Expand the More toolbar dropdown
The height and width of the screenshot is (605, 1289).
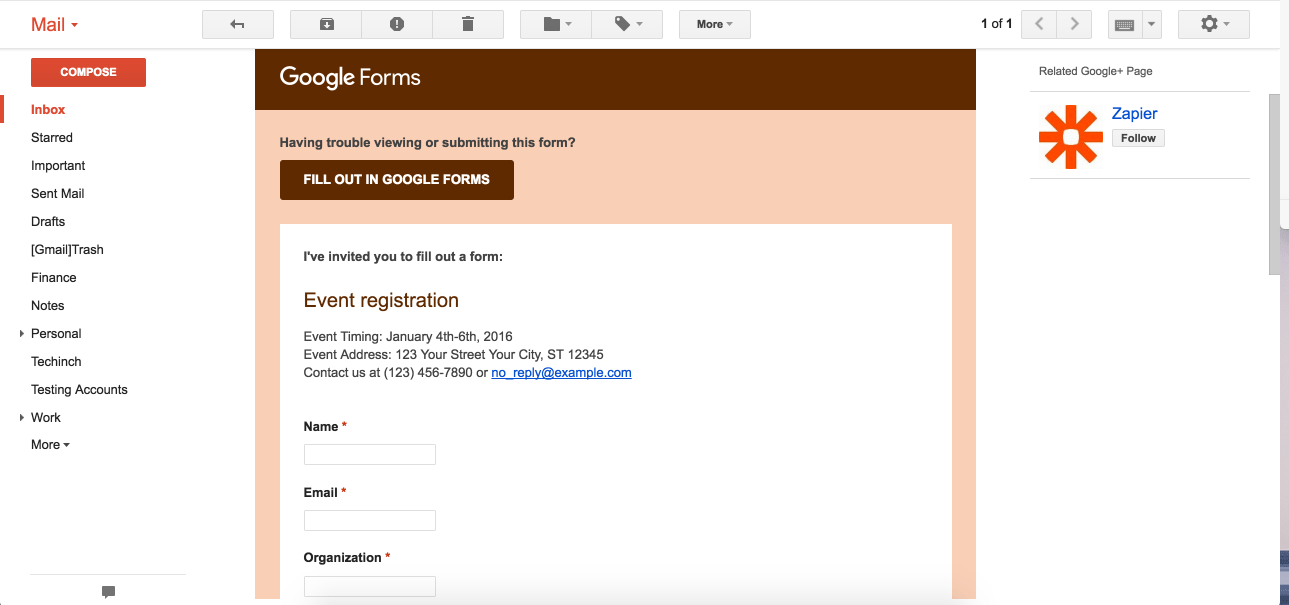point(714,24)
